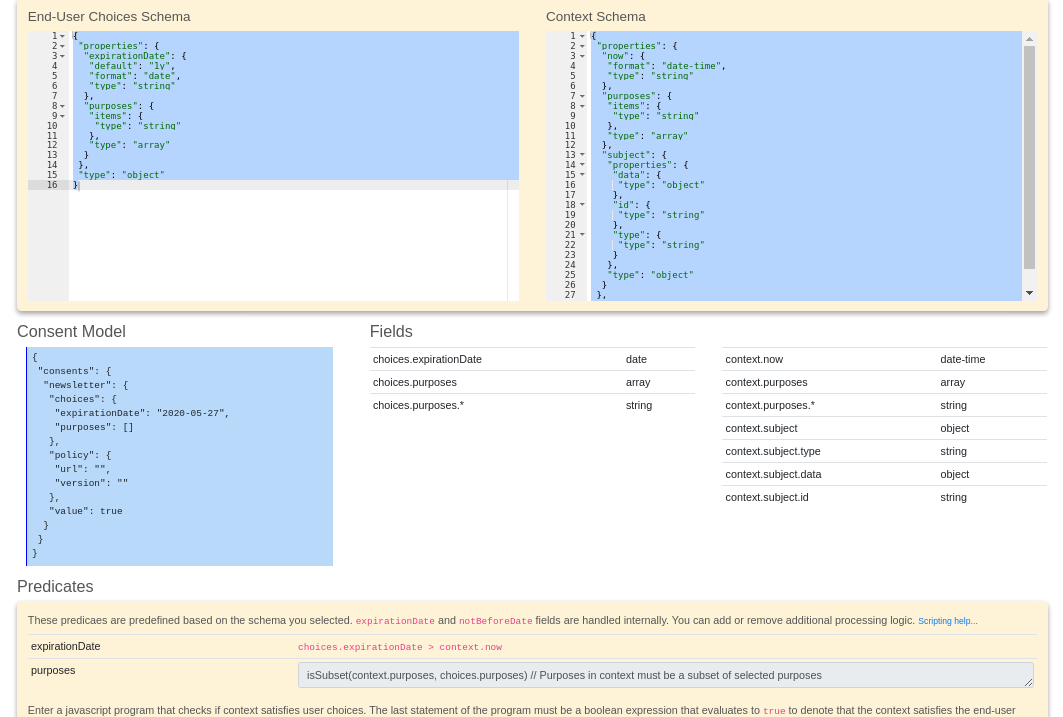The width and height of the screenshot is (1063, 717).
Task: Select context.now field row
Action: coord(884,359)
